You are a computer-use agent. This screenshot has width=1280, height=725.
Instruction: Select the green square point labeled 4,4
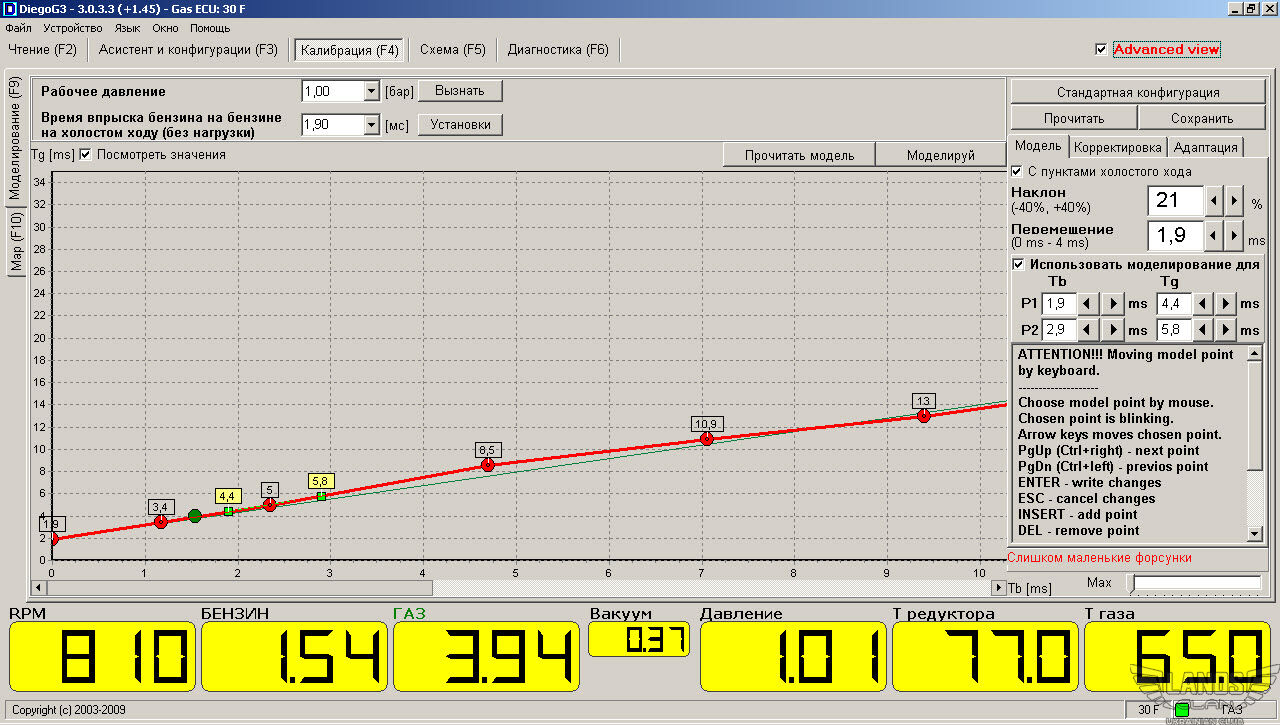click(228, 511)
